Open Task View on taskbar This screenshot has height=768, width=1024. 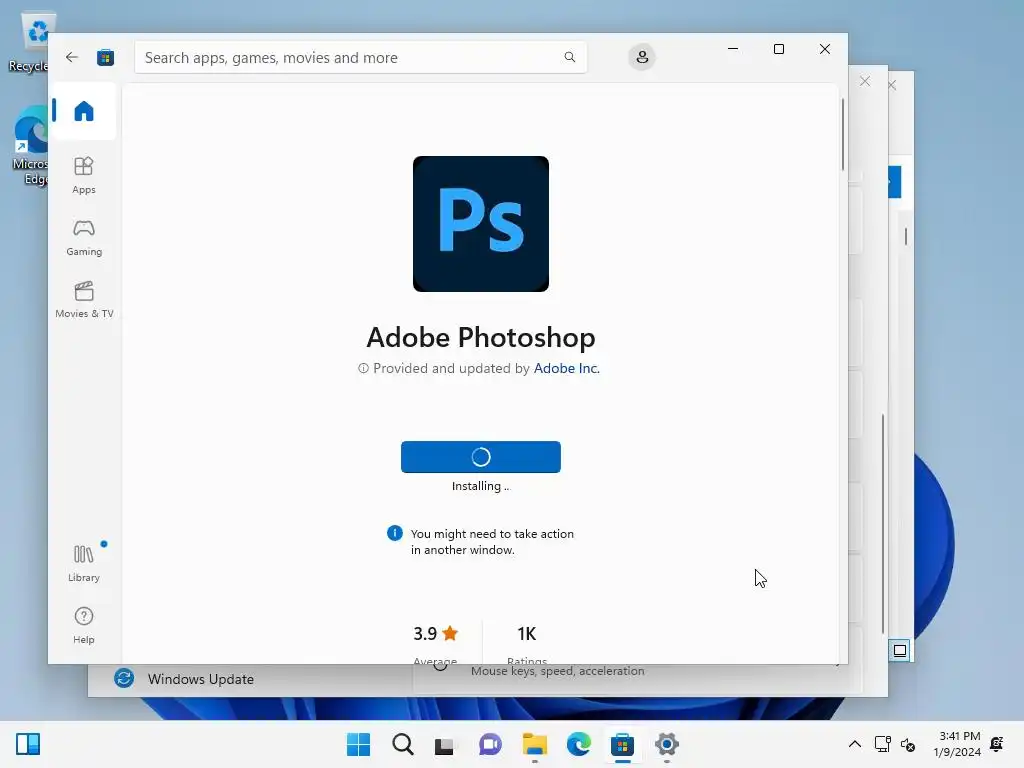(445, 744)
